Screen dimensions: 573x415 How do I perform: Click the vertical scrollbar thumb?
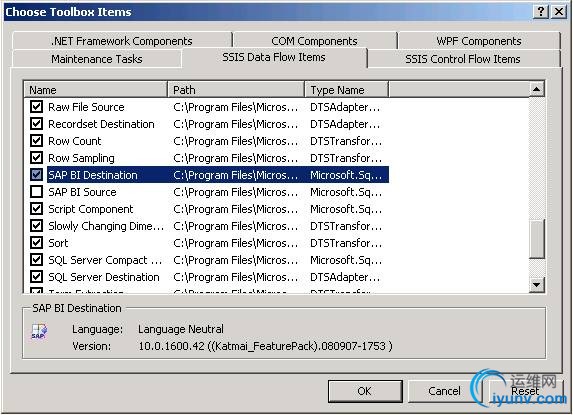coord(536,239)
